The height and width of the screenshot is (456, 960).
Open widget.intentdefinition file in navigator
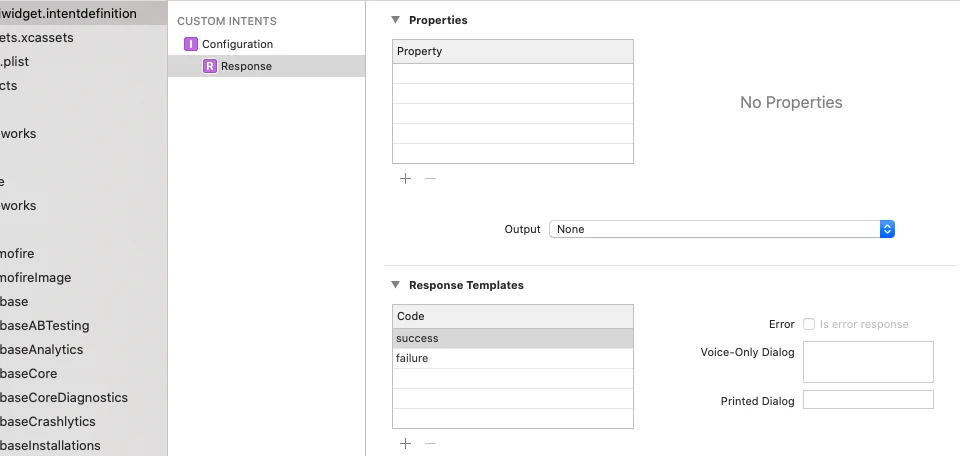point(70,13)
